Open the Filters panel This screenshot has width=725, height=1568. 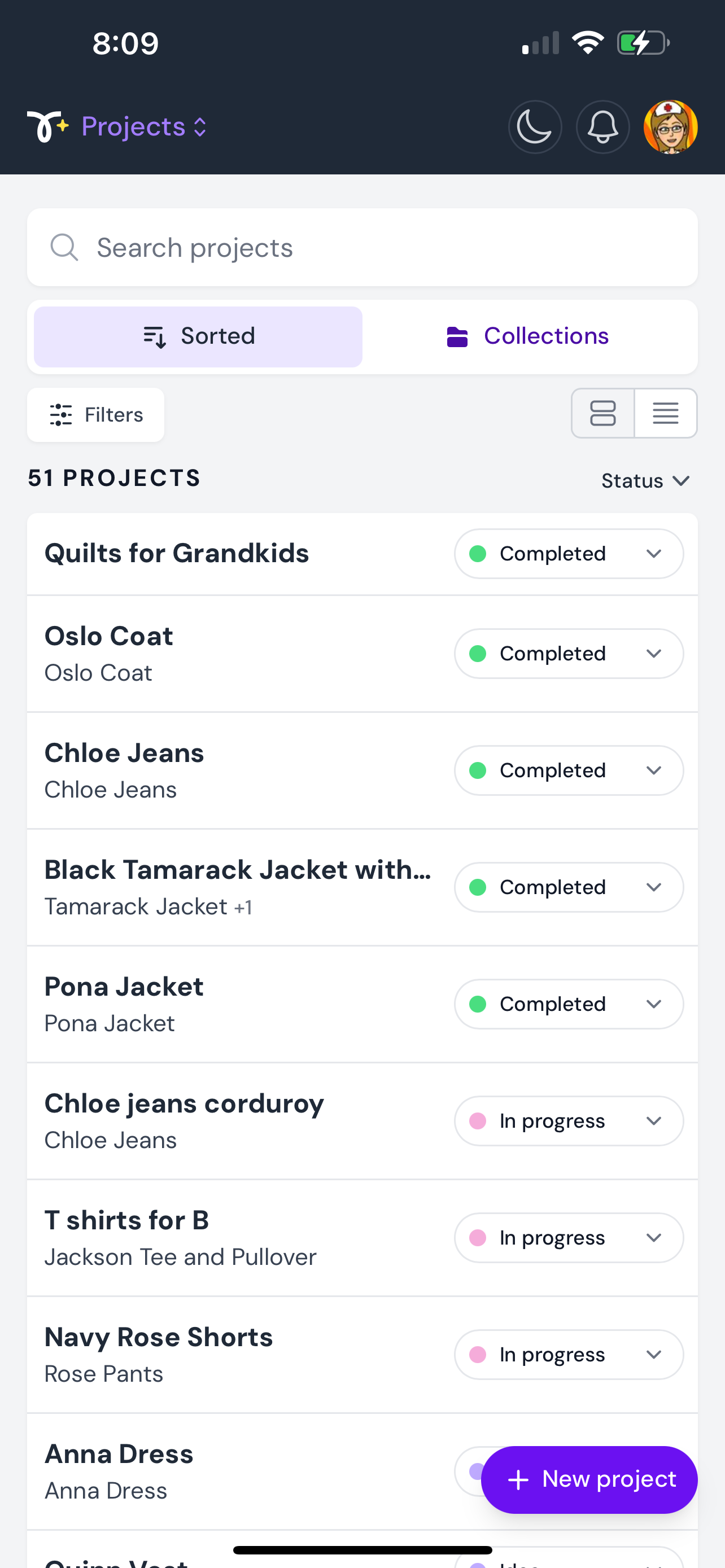(95, 414)
